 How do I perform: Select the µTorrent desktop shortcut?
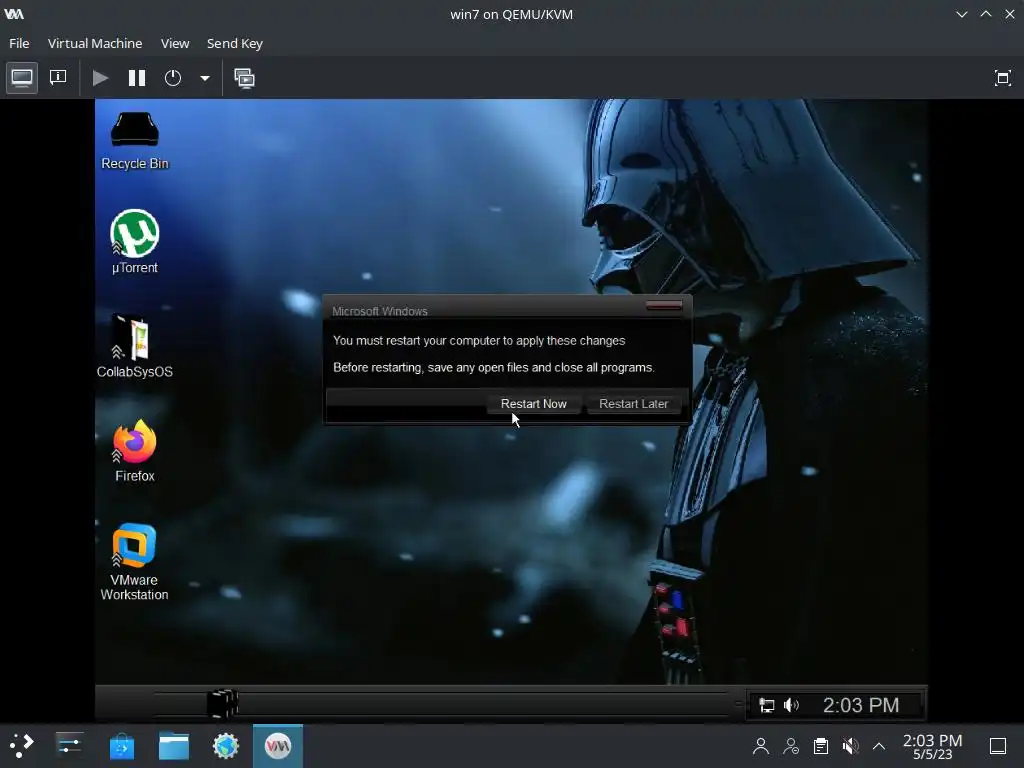pyautogui.click(x=135, y=242)
